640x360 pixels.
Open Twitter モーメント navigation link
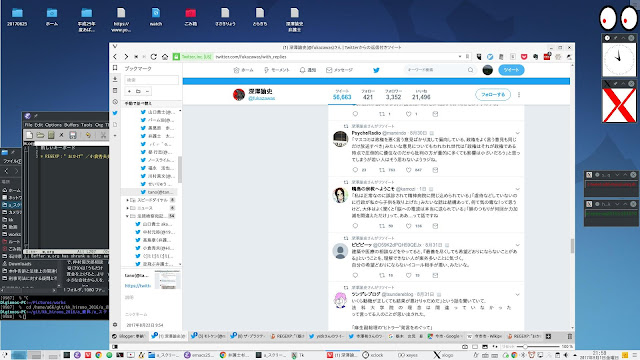click(277, 70)
